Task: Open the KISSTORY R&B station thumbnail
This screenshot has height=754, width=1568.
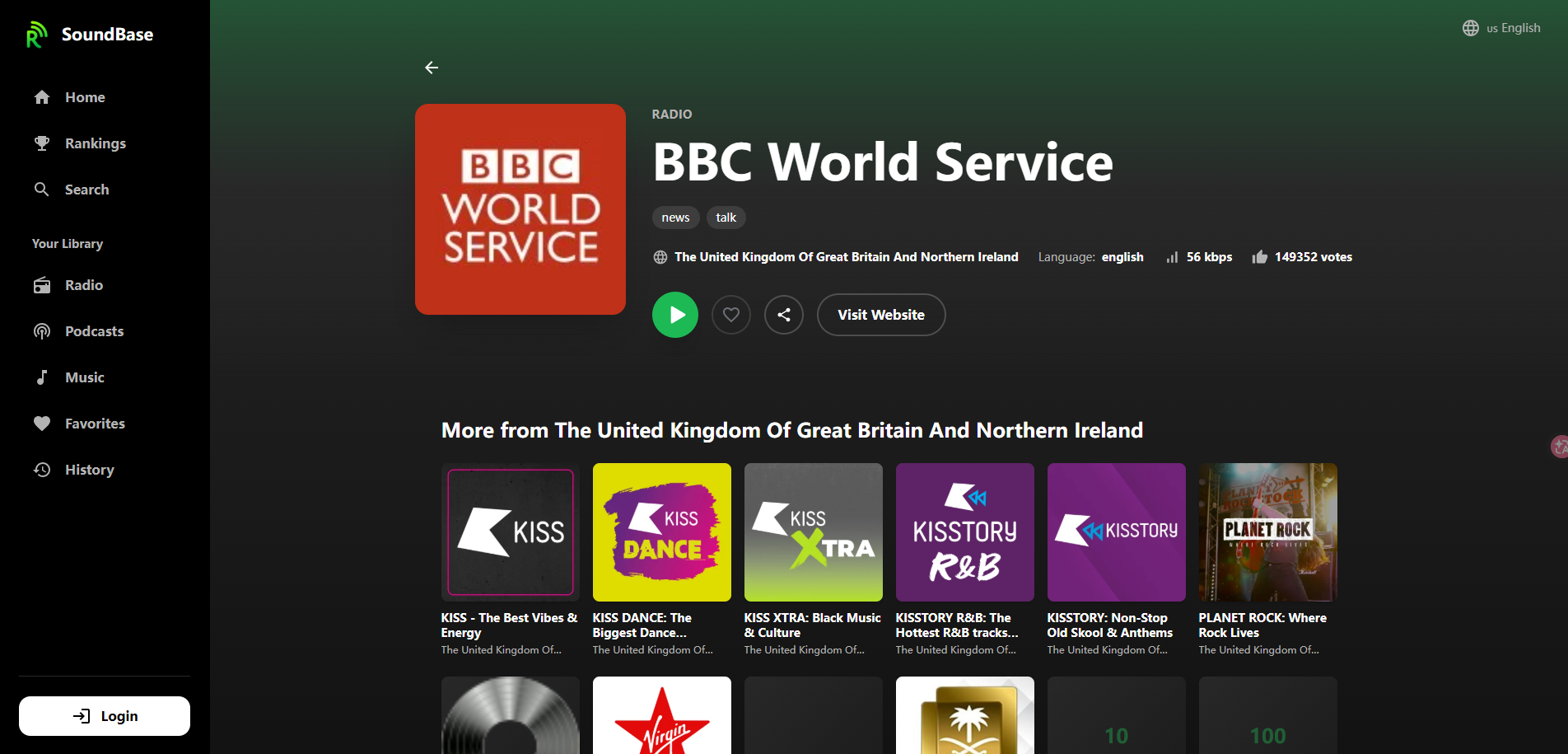Action: tap(965, 532)
